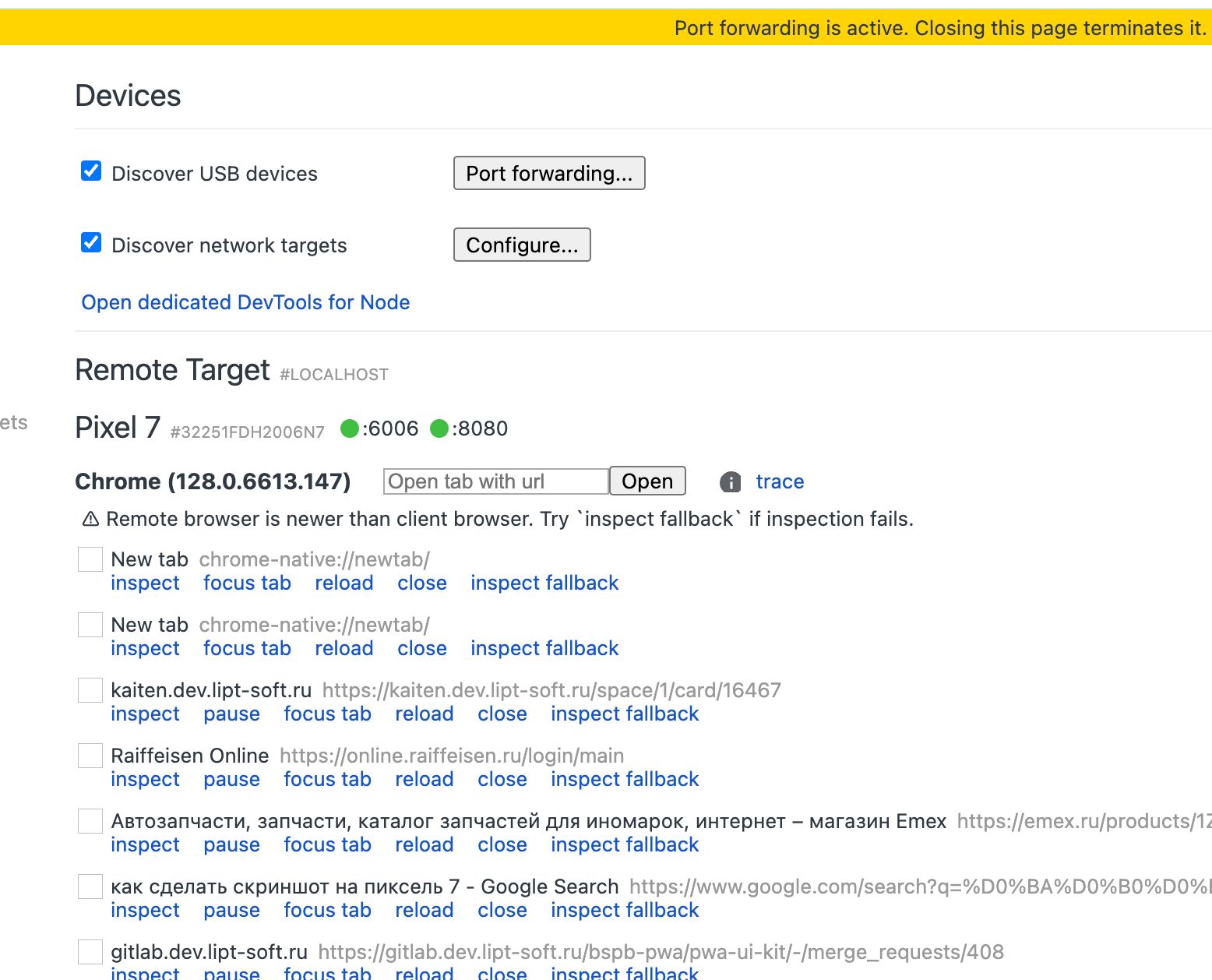Inspect the Emex Автозапчасти page
Viewport: 1212px width, 980px height.
(x=145, y=844)
